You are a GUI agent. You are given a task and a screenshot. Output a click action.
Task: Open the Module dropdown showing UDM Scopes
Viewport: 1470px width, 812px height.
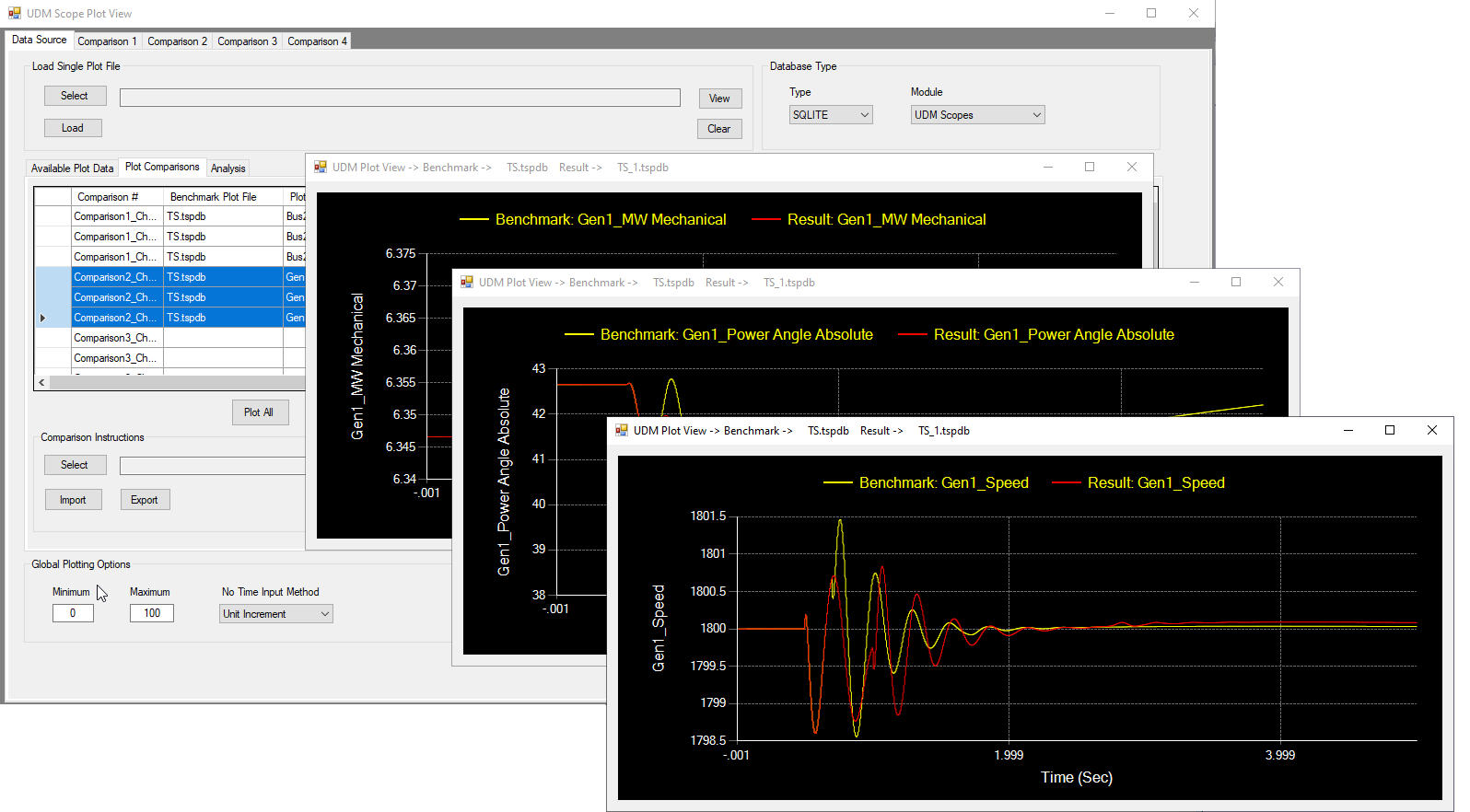click(978, 115)
